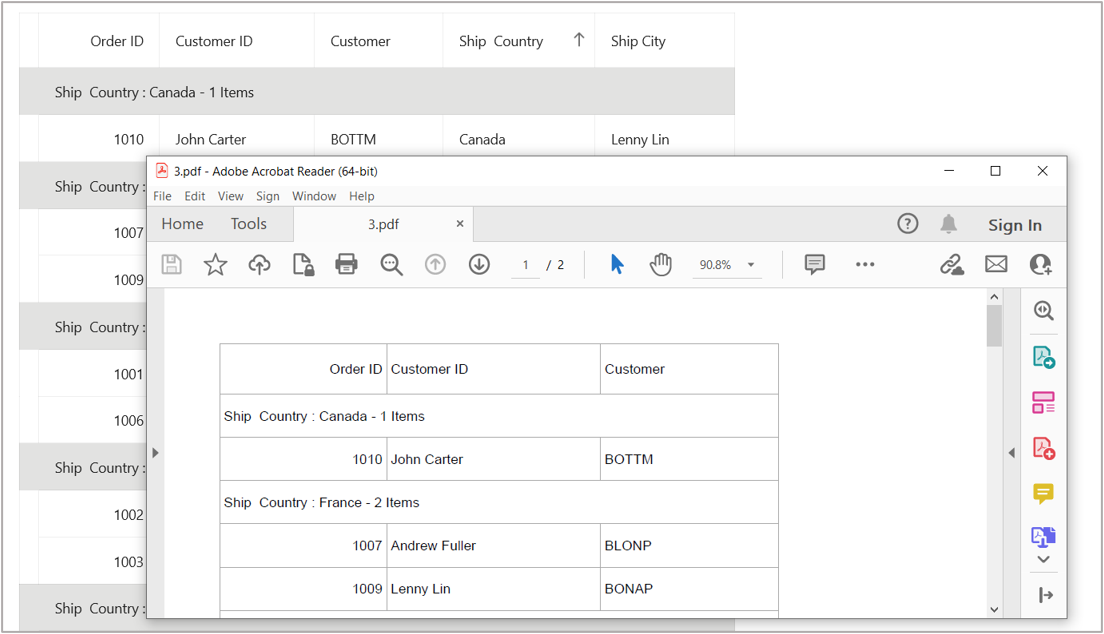Click order 1009 in the PDF table
This screenshot has height=634, width=1104.
click(367, 589)
